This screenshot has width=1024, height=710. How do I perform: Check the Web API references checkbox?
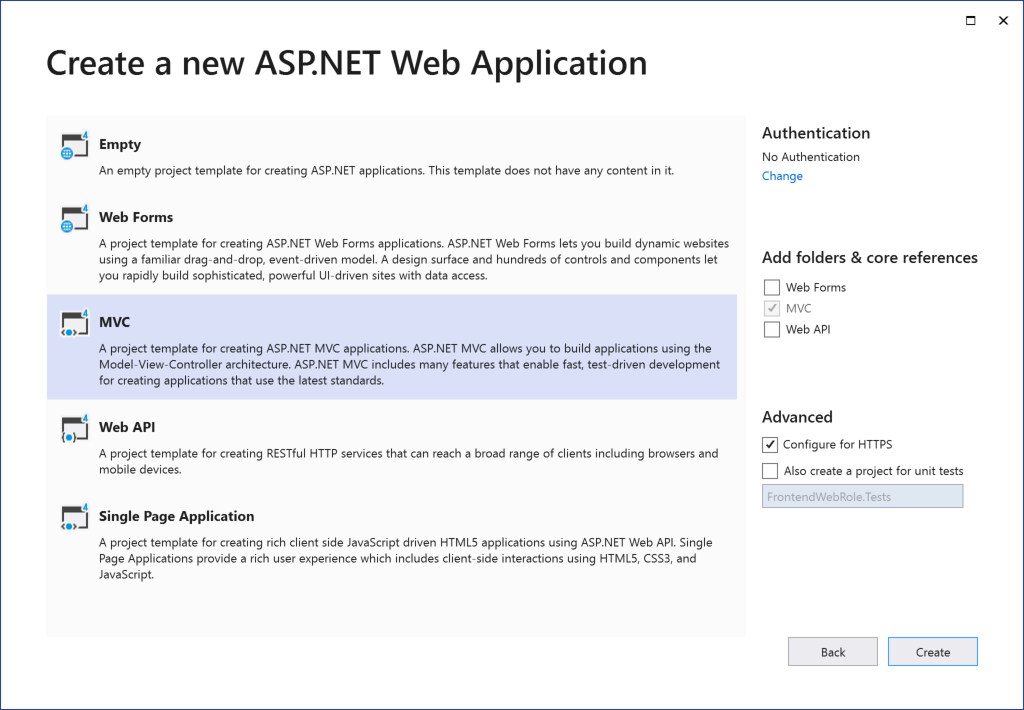pyautogui.click(x=771, y=330)
